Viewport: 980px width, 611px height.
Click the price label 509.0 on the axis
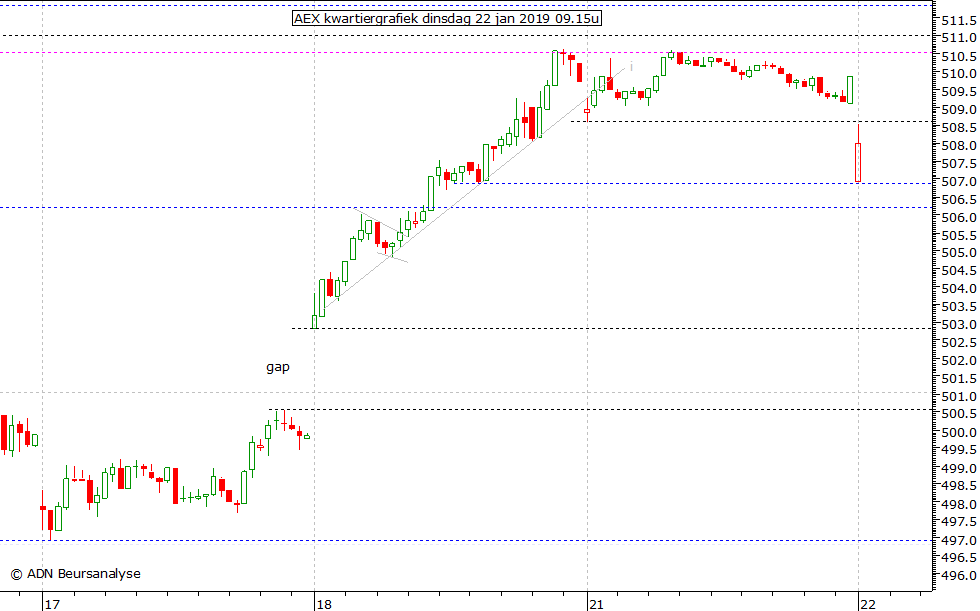959,110
